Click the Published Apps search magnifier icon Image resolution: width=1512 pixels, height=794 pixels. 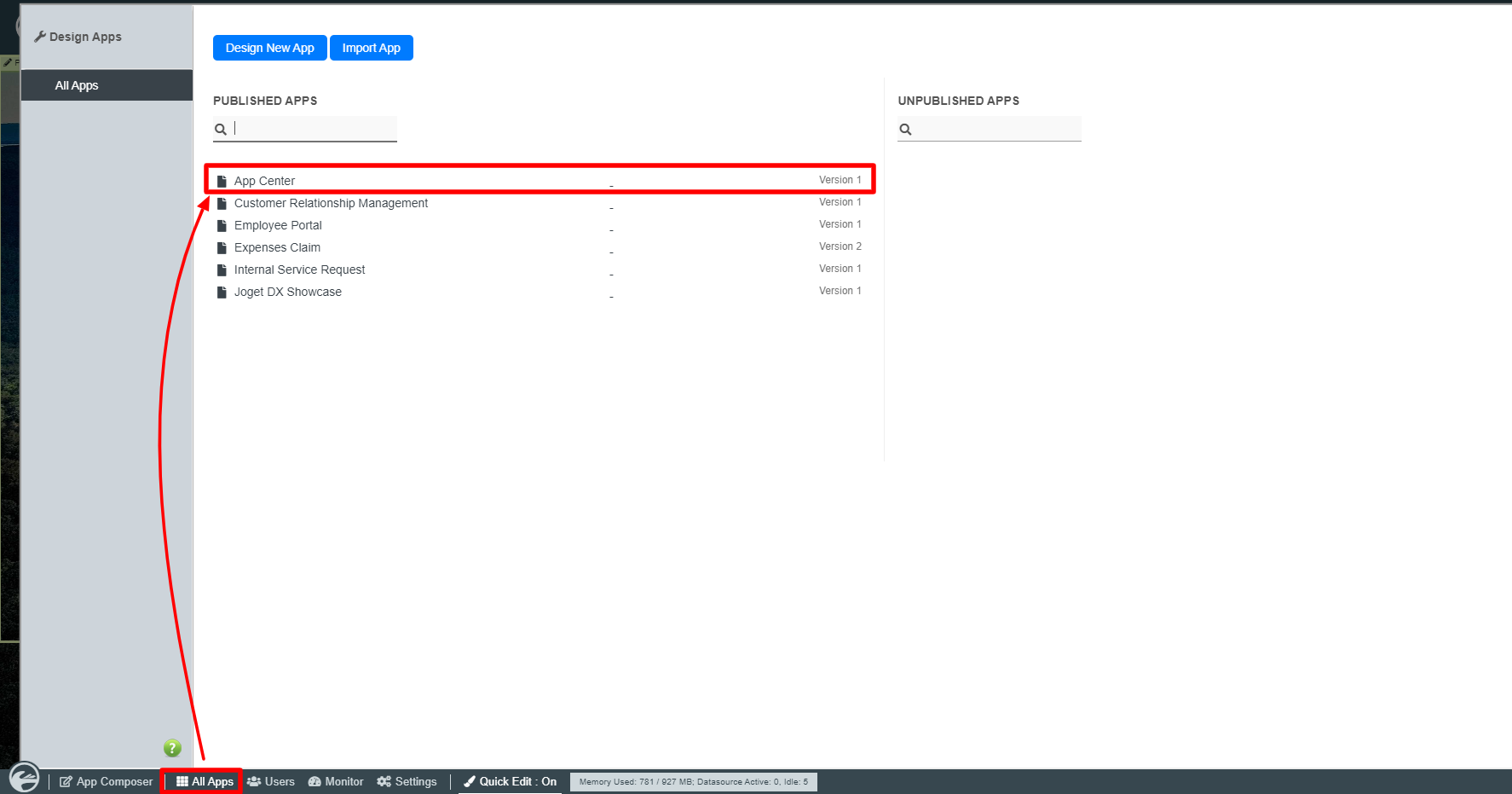point(221,130)
